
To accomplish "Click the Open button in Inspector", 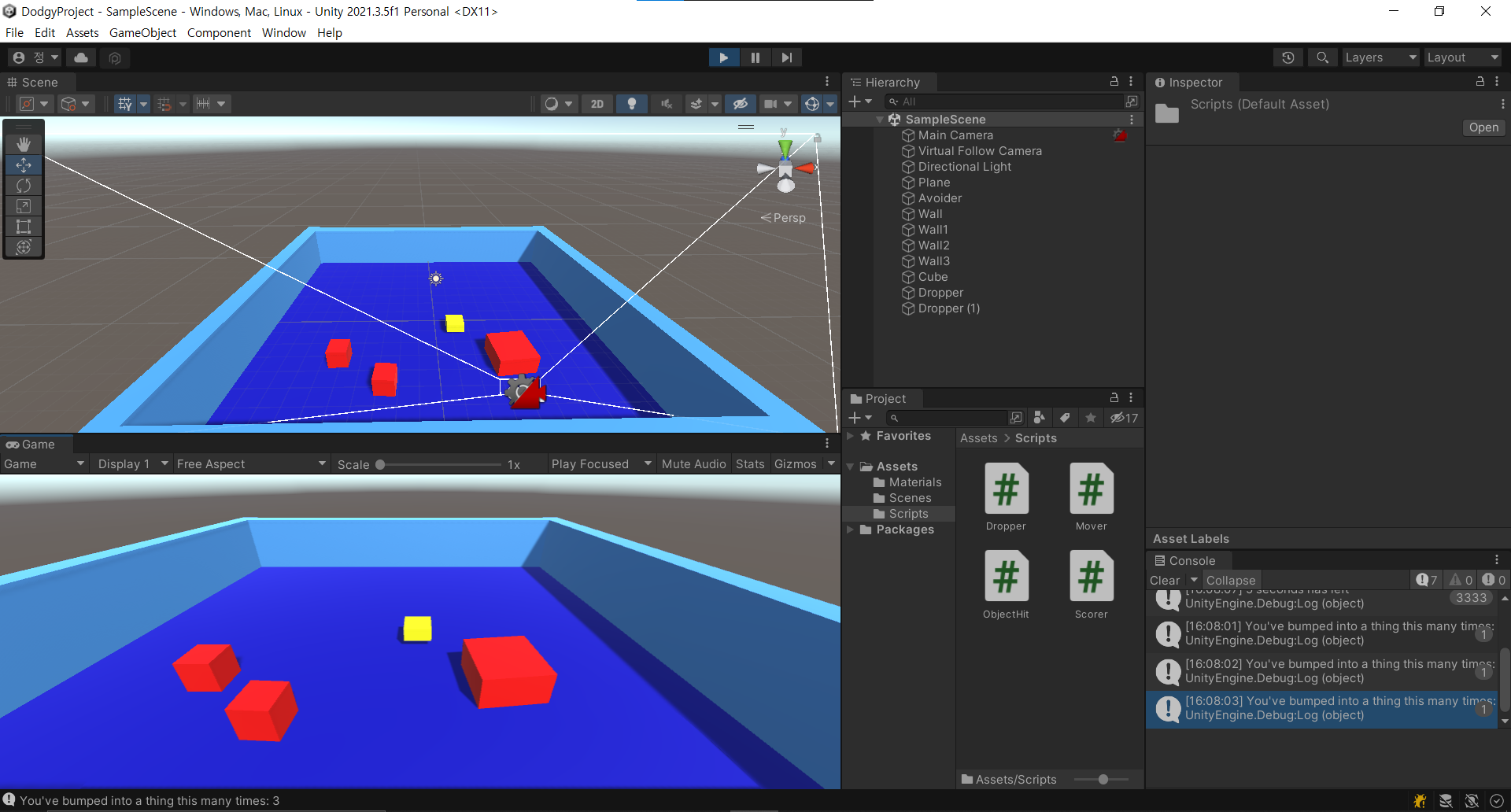I will tap(1483, 127).
